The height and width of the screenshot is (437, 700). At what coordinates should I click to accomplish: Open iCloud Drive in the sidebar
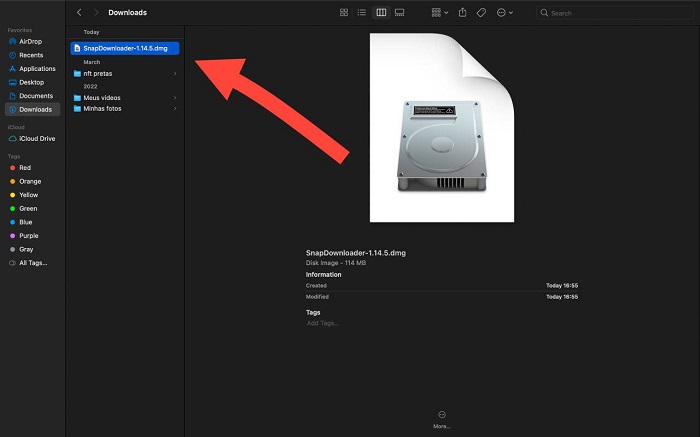point(37,139)
